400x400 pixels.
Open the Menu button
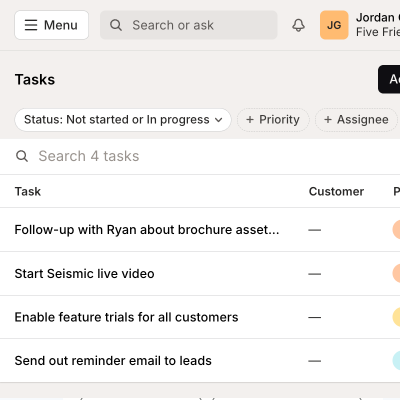tap(51, 25)
